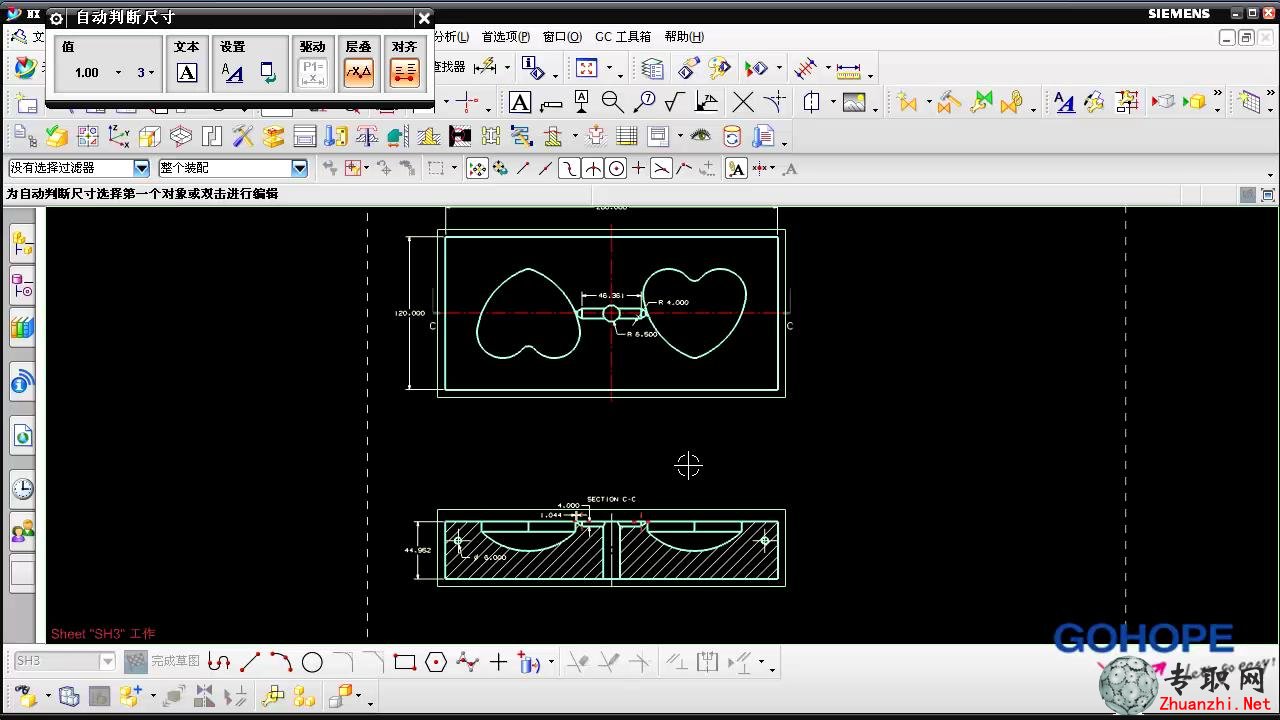Open the 1.00 value type dropdown
Viewport: 1280px width, 720px height.
tap(118, 73)
